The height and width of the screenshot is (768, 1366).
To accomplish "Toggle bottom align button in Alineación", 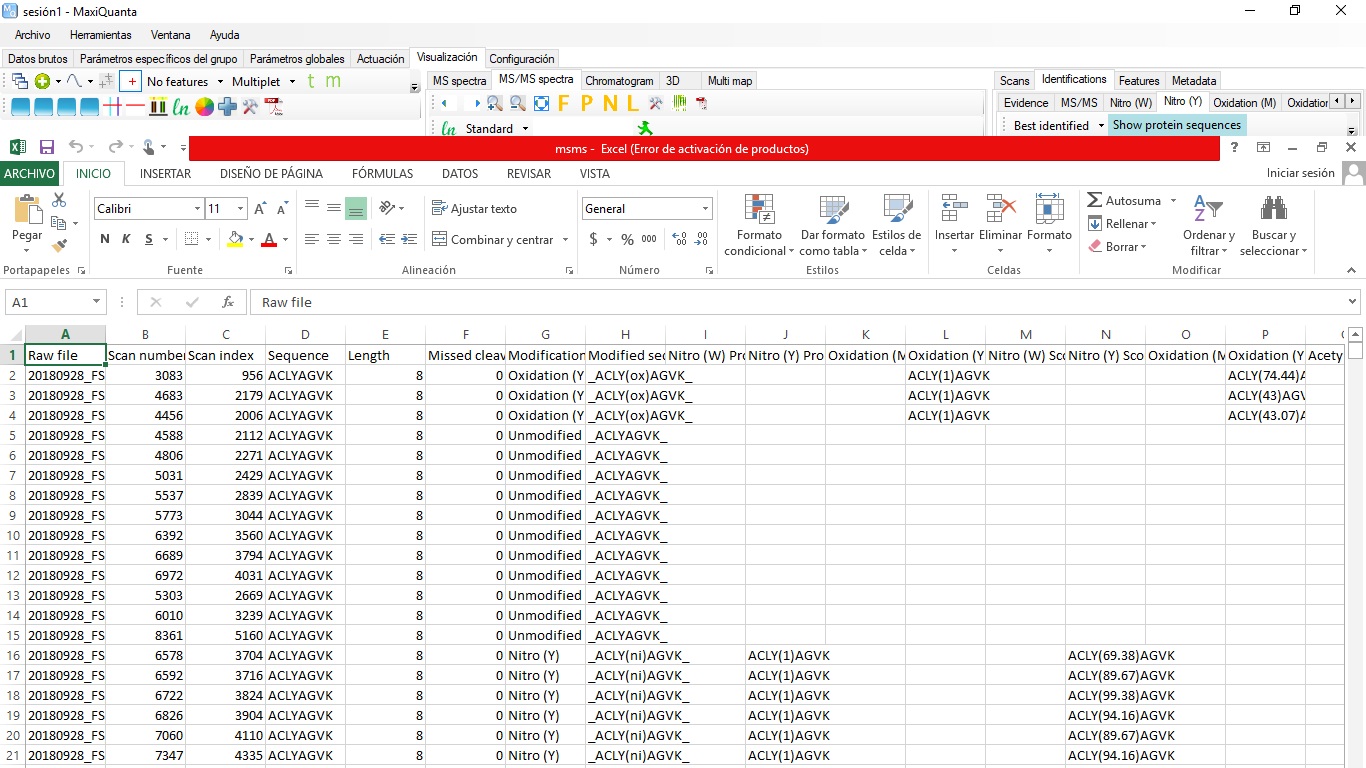I will (355, 209).
